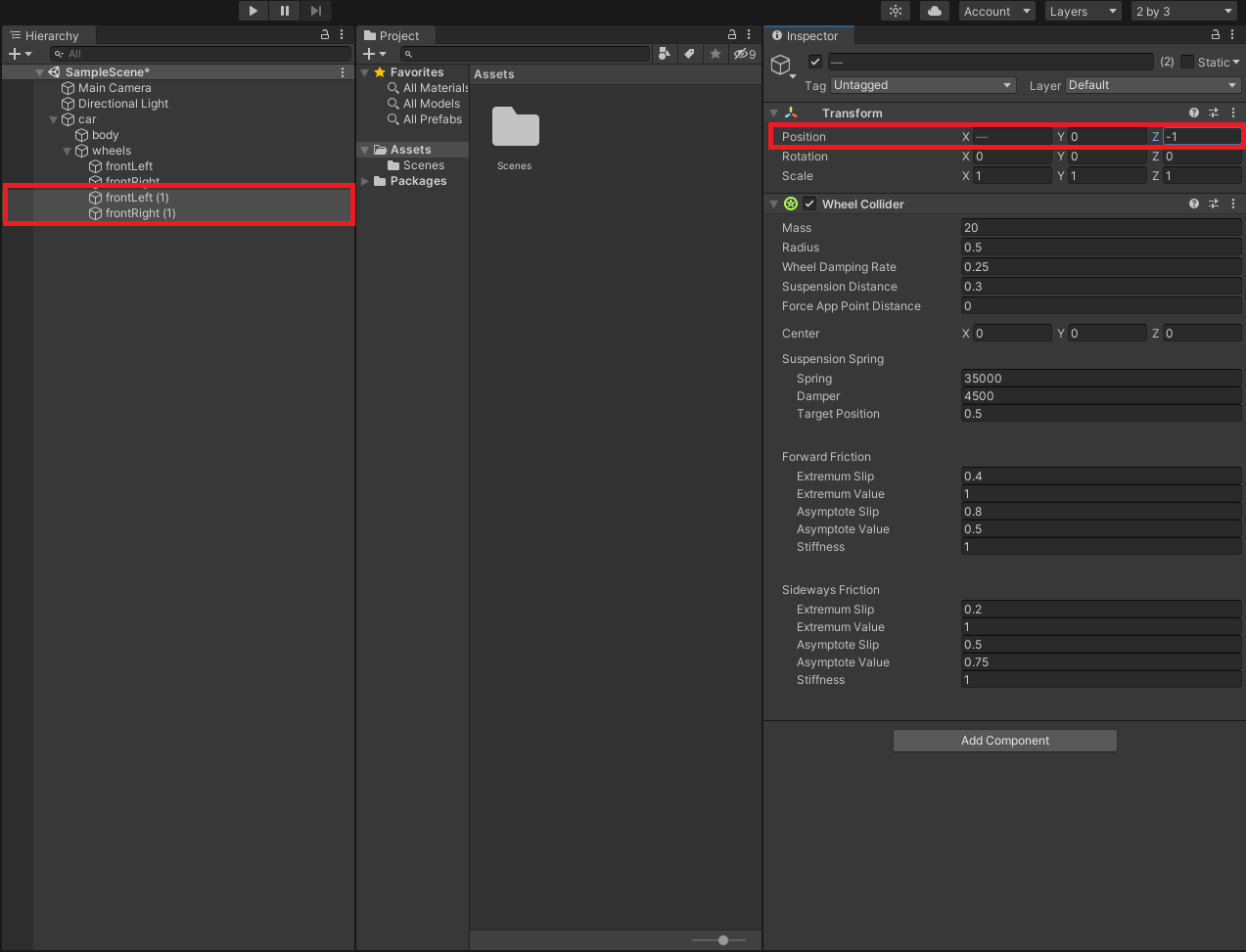Open the Cloud services icon
Image resolution: width=1246 pixels, height=952 pixels.
[935, 11]
